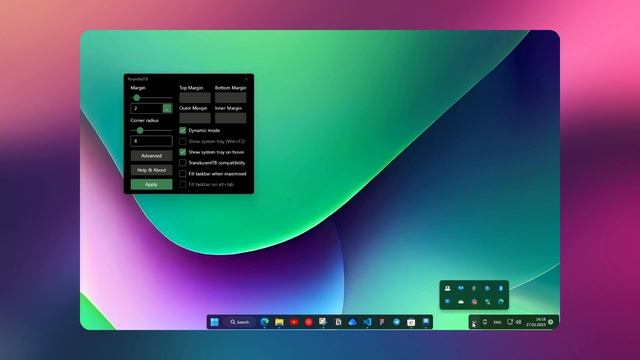The width and height of the screenshot is (640, 360).
Task: Launch Microsoft Edge from the taskbar
Action: [264, 322]
